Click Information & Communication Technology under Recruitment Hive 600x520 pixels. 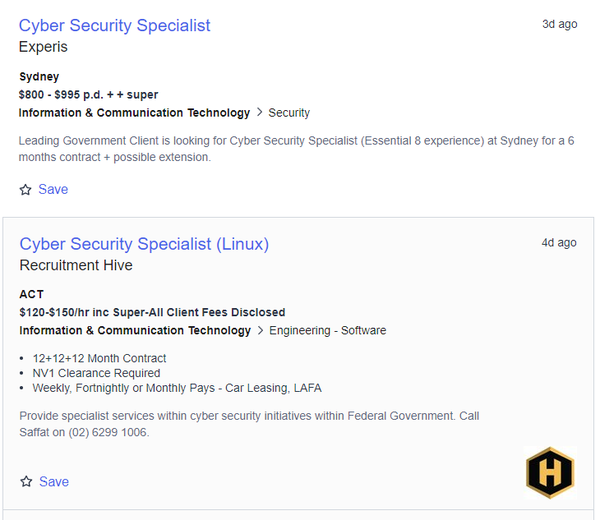135,331
